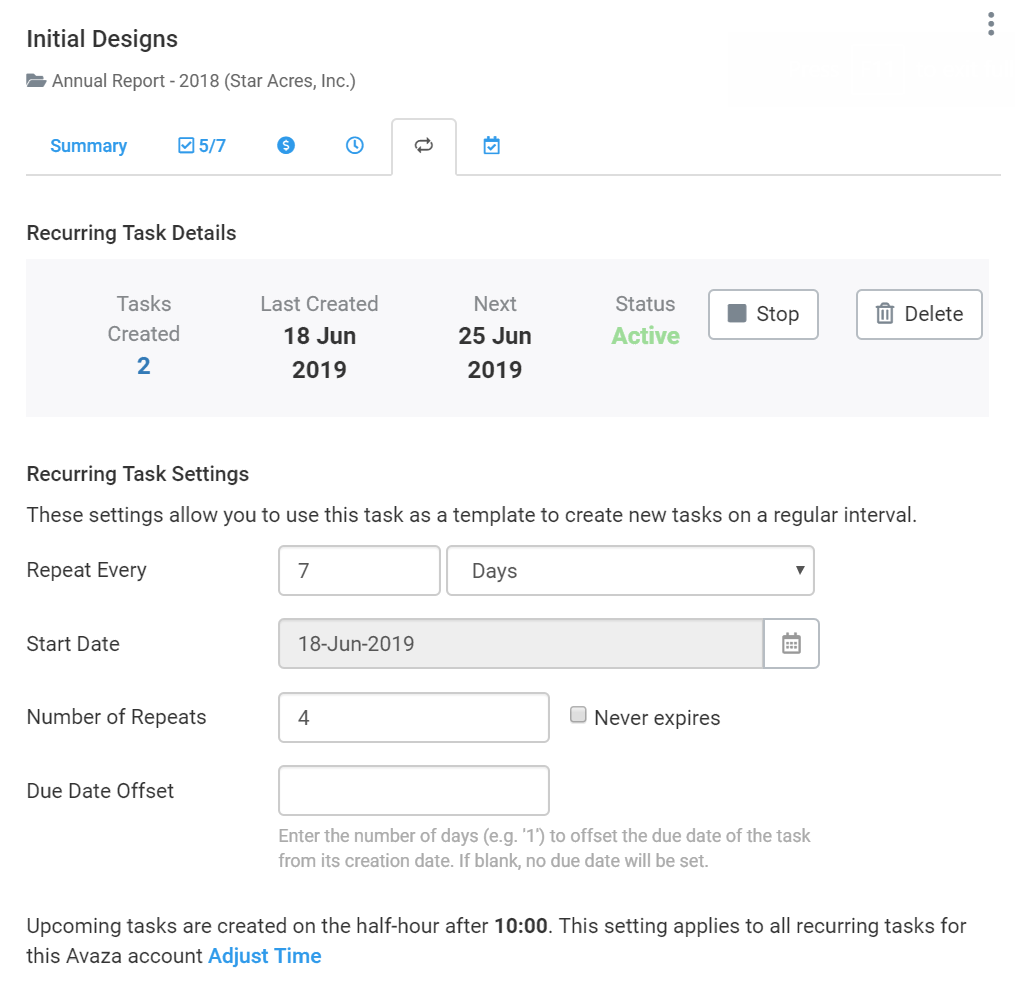
Task: Click the Recurring Task Details heading
Action: [x=131, y=233]
